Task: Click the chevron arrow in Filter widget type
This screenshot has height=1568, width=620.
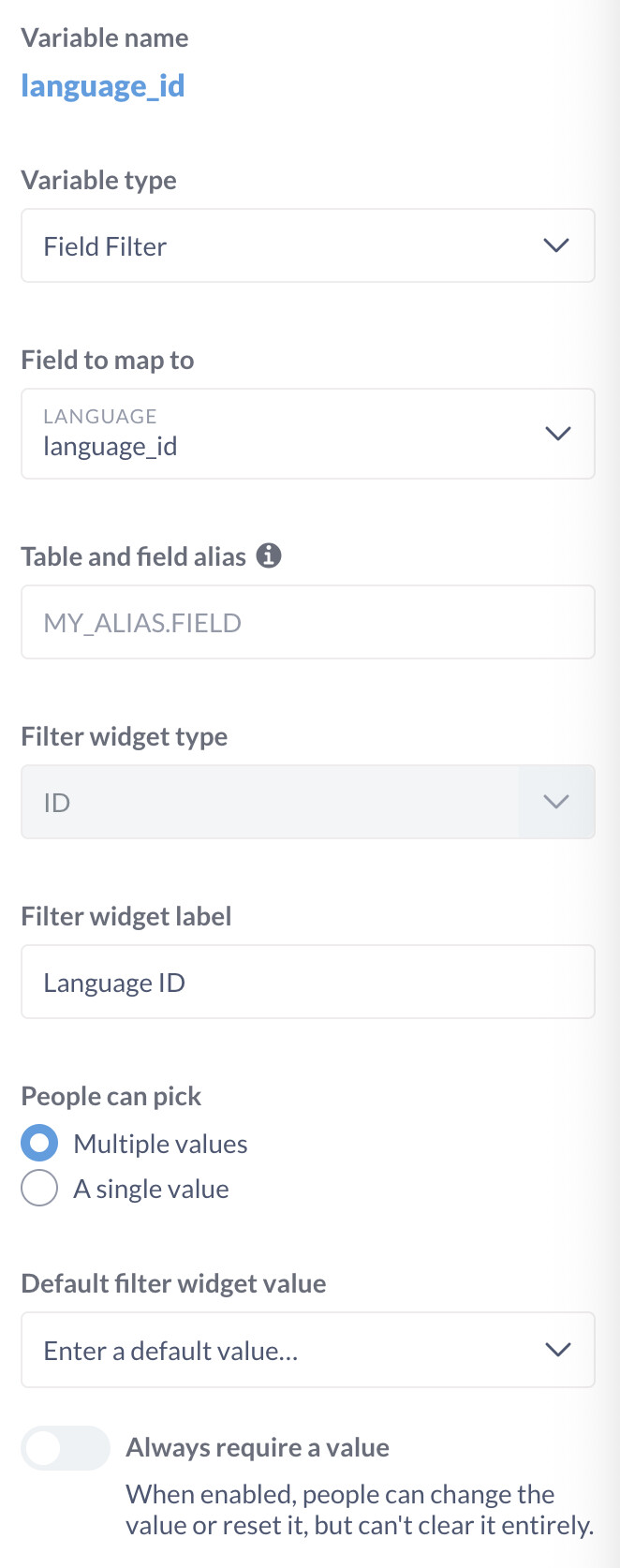Action: (556, 802)
